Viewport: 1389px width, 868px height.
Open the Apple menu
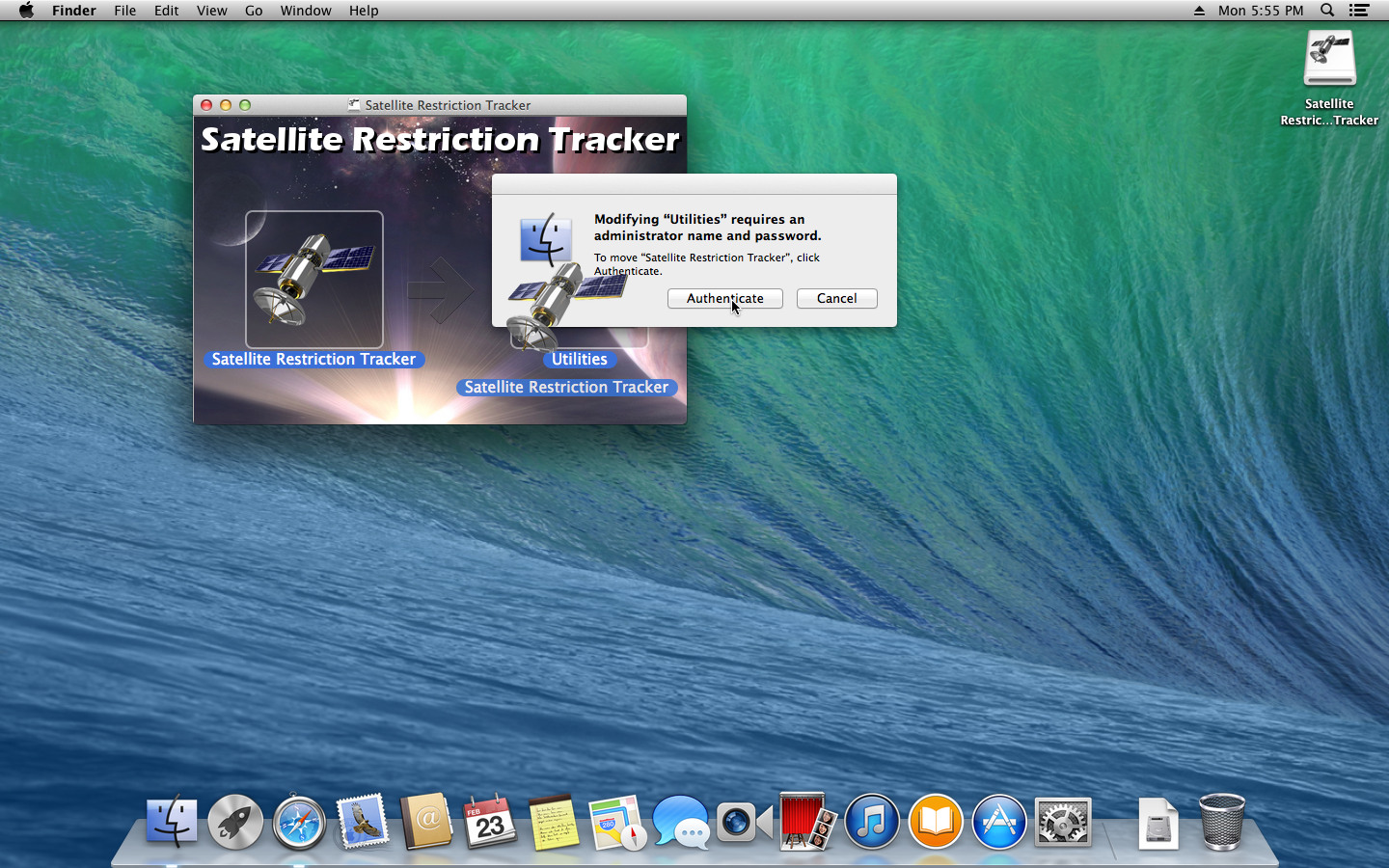(x=26, y=11)
